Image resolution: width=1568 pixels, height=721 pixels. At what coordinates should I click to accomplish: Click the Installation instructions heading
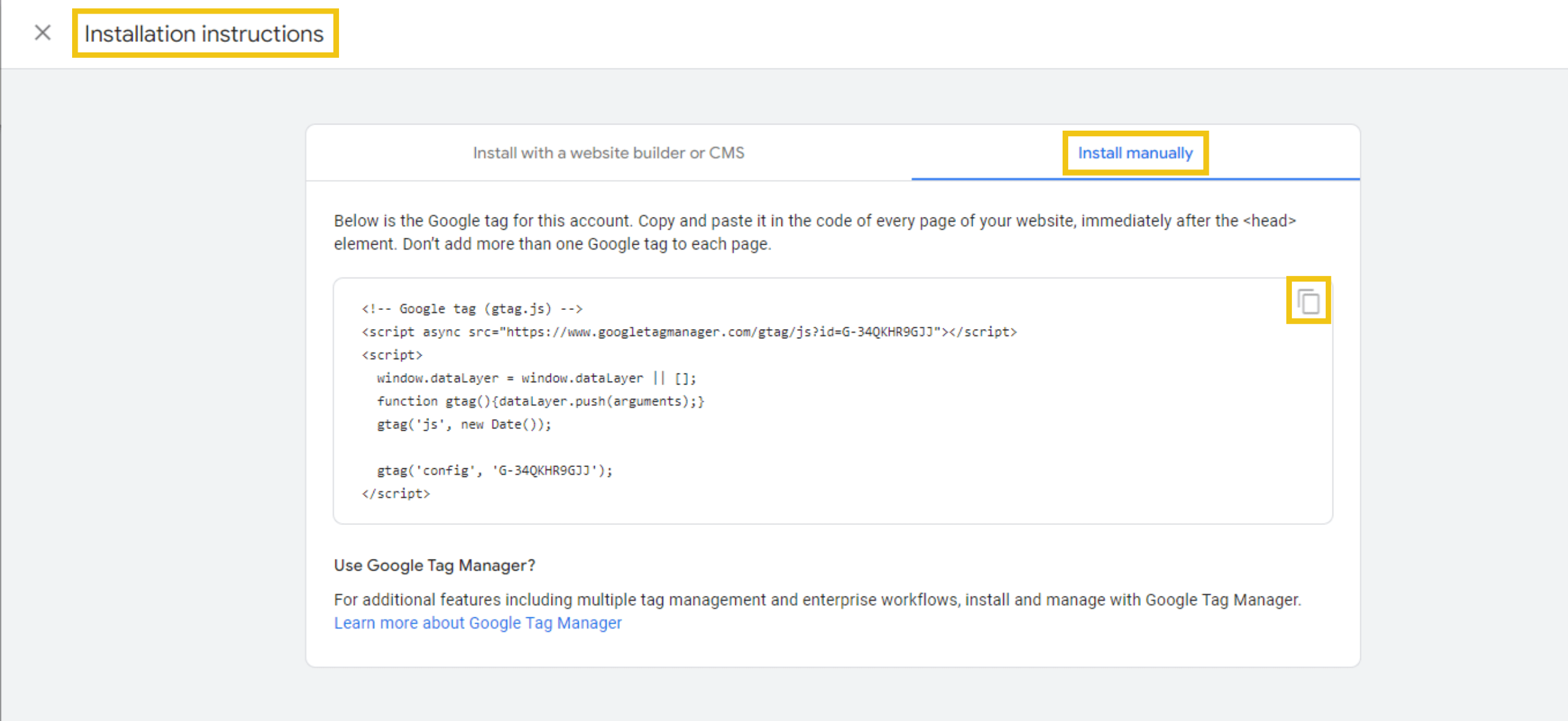(x=204, y=34)
